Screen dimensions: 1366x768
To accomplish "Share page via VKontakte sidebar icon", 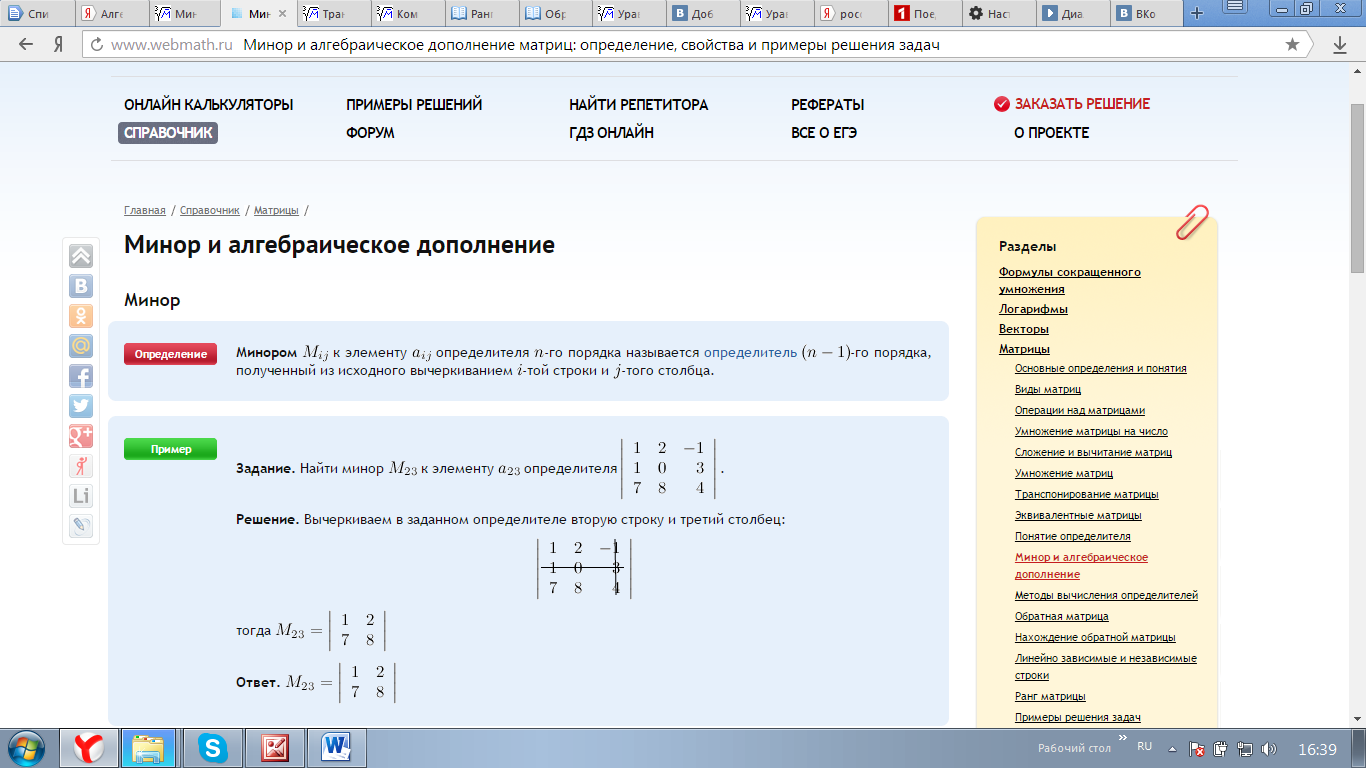I will 81,286.
